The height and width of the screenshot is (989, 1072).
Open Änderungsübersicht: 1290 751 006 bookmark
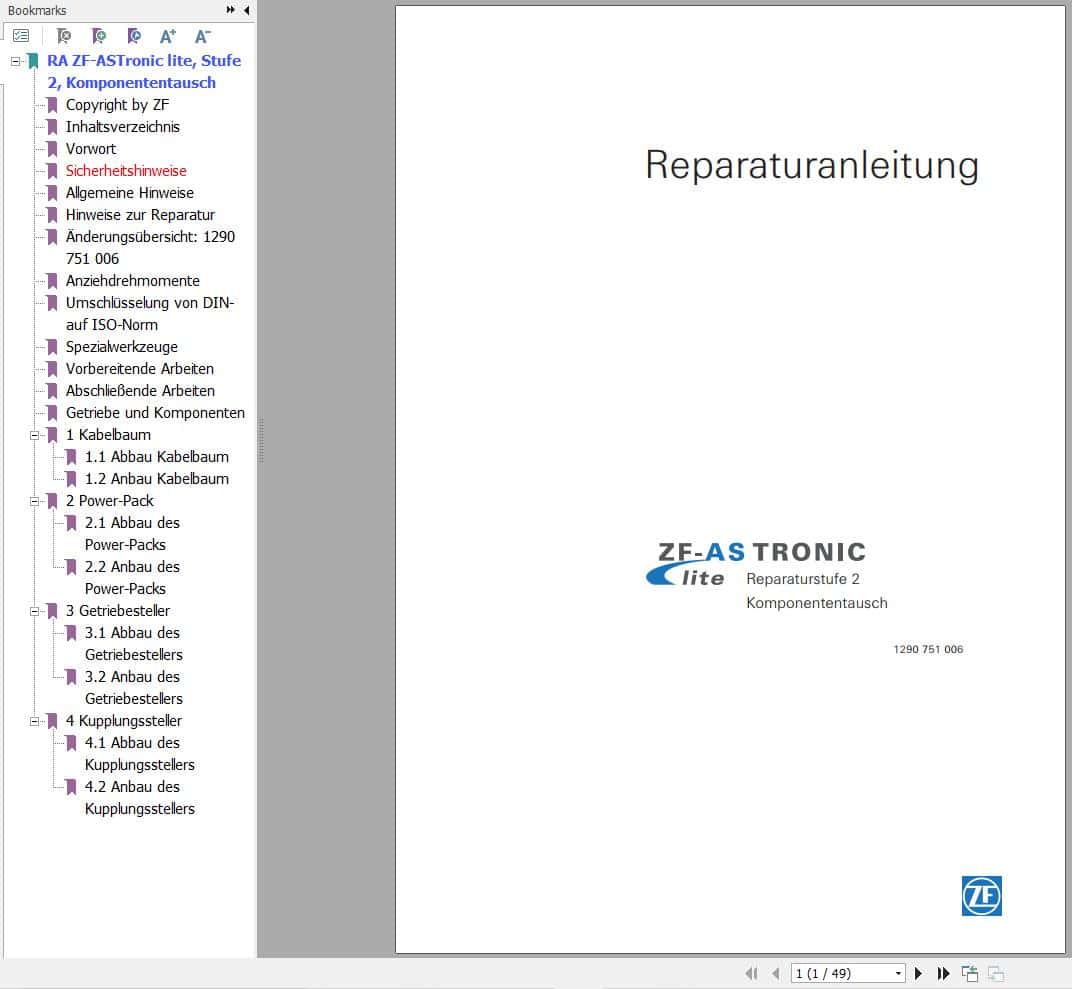click(150, 247)
